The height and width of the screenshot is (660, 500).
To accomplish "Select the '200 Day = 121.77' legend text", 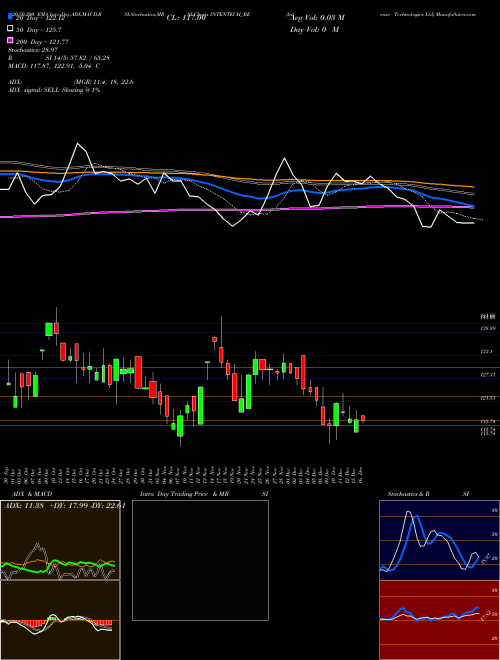I will tap(42, 42).
